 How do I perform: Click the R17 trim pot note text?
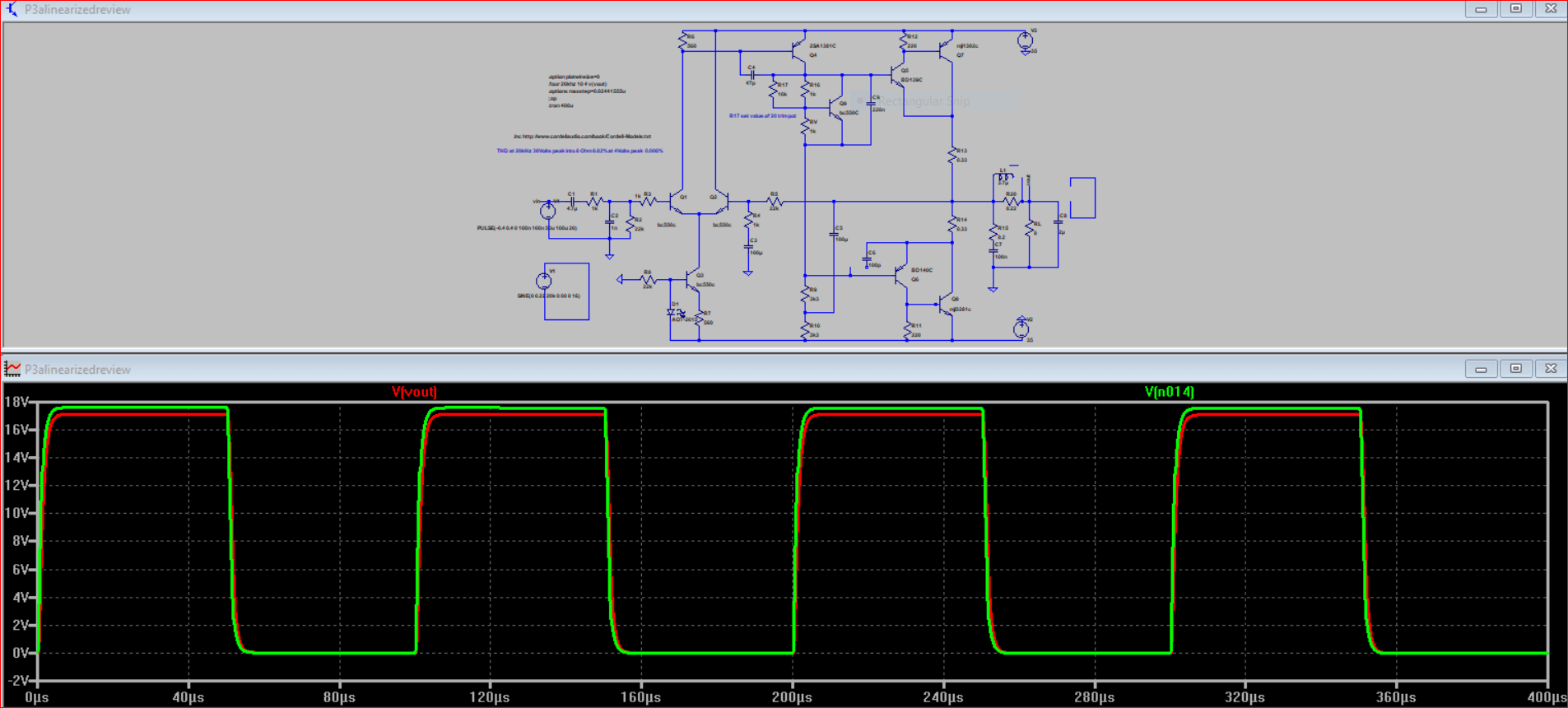point(762,116)
